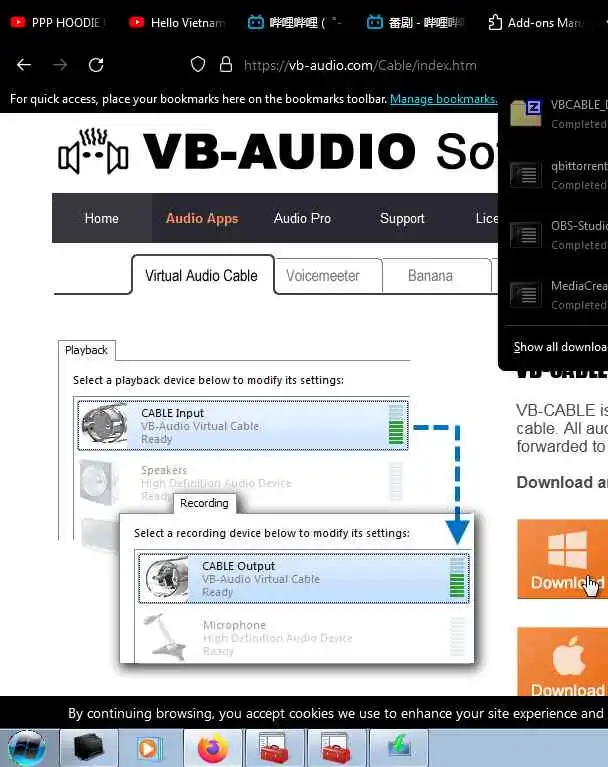Open the second bilibili tab
The width and height of the screenshot is (608, 767).
click(415, 23)
